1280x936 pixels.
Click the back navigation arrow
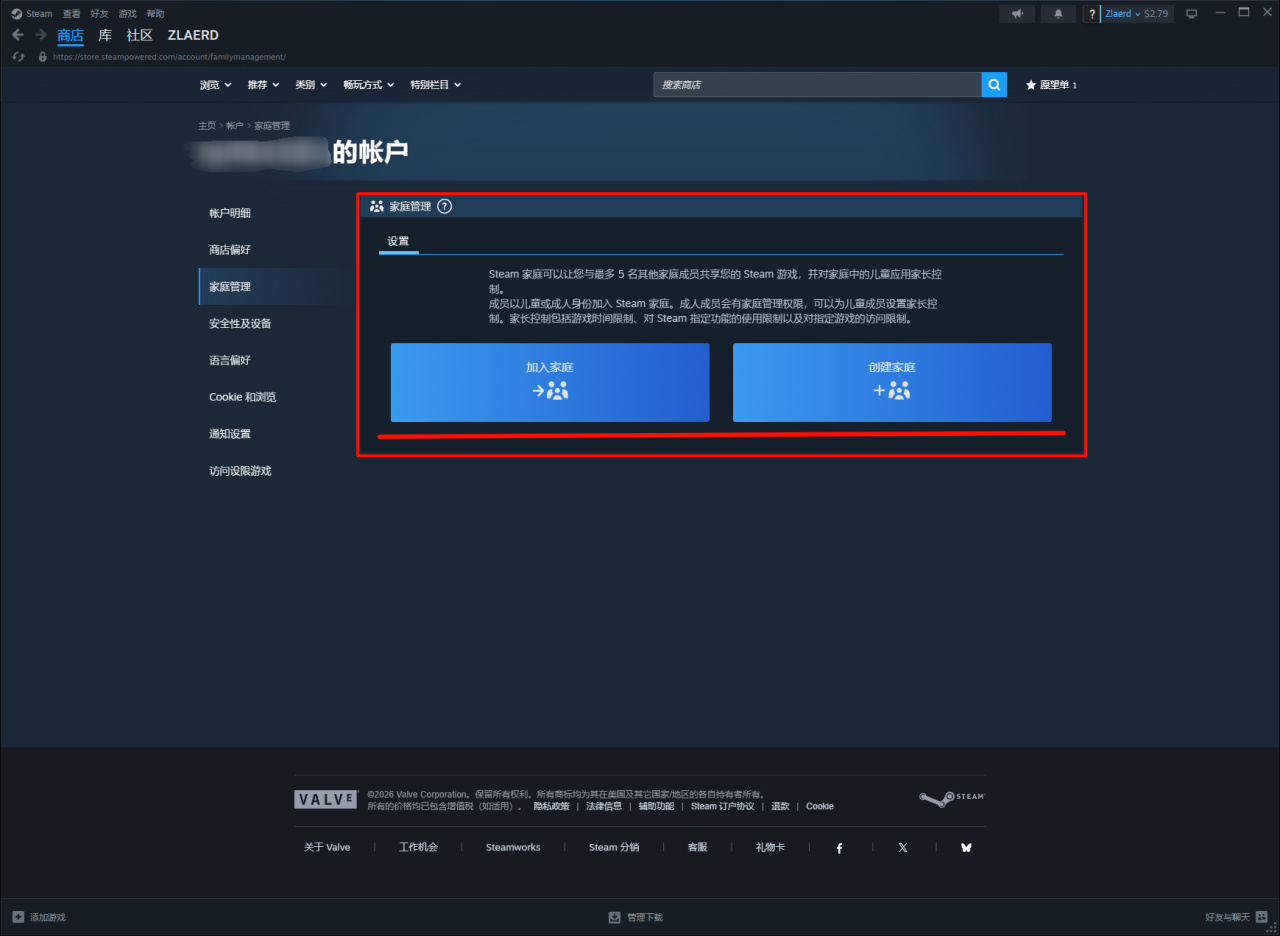(x=18, y=35)
